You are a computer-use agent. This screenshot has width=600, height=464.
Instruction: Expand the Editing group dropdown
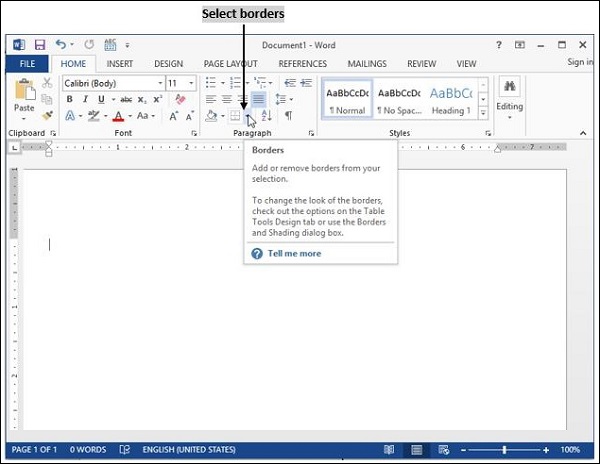coord(509,105)
